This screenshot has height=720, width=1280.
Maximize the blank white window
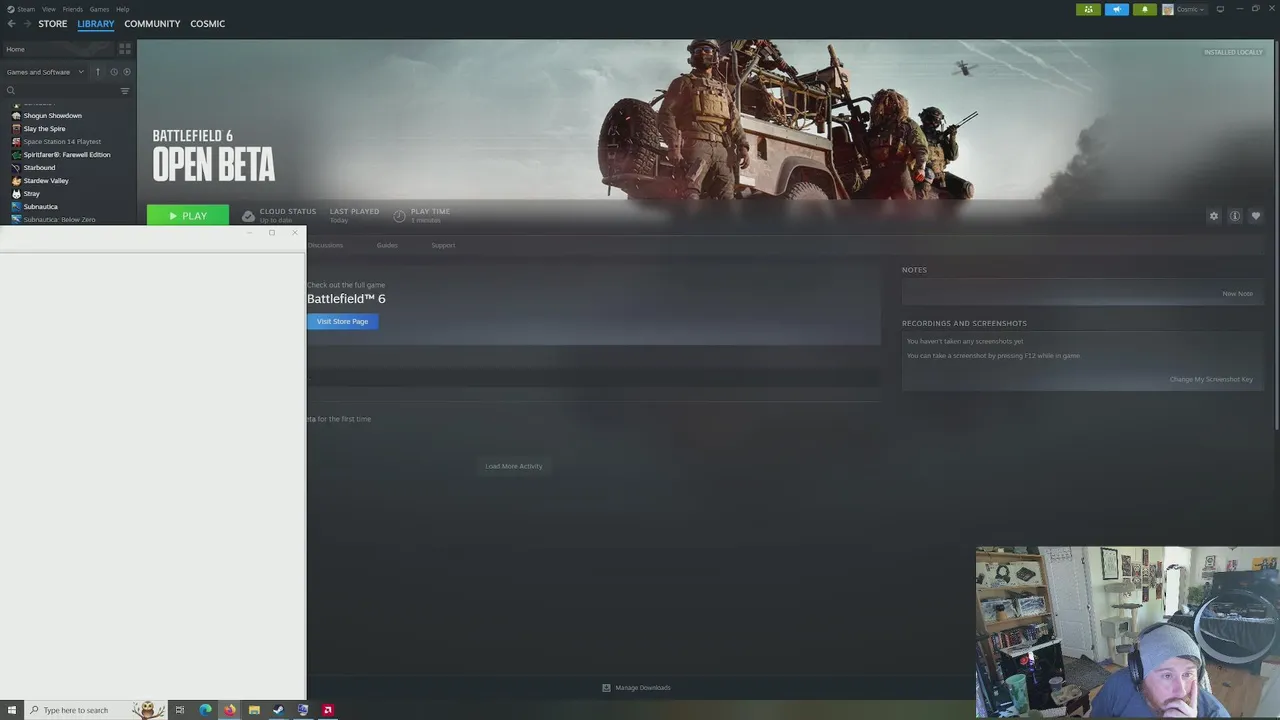pos(272,233)
